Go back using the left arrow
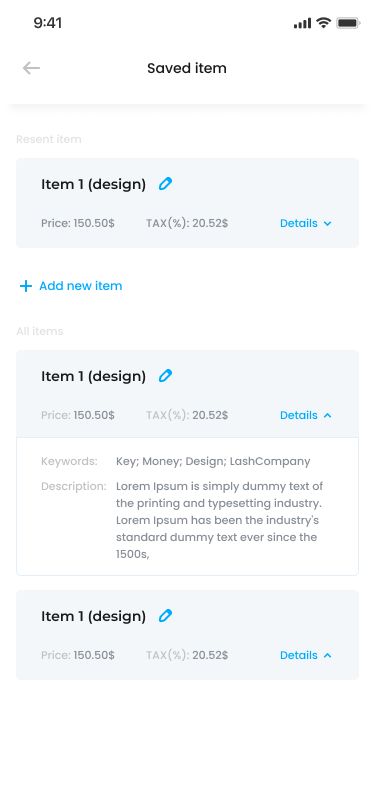Image resolution: width=375 pixels, height=812 pixels. click(x=32, y=68)
